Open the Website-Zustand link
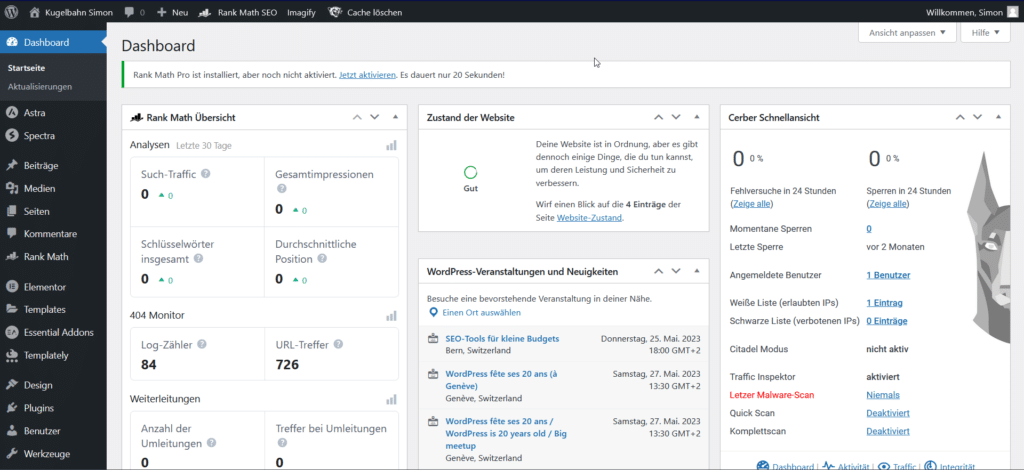This screenshot has height=470, width=1024. coord(589,218)
